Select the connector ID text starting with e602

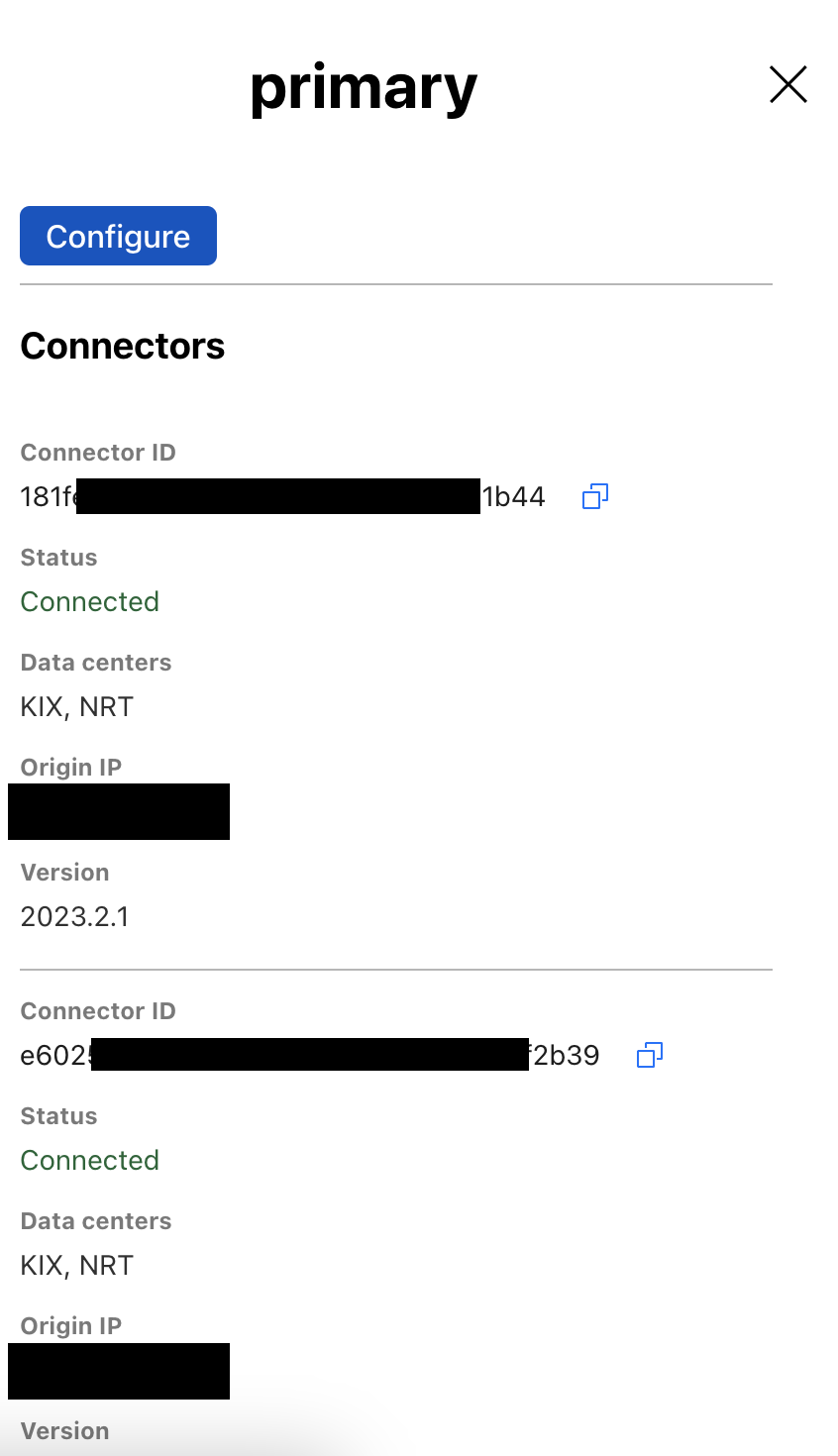click(x=310, y=1055)
